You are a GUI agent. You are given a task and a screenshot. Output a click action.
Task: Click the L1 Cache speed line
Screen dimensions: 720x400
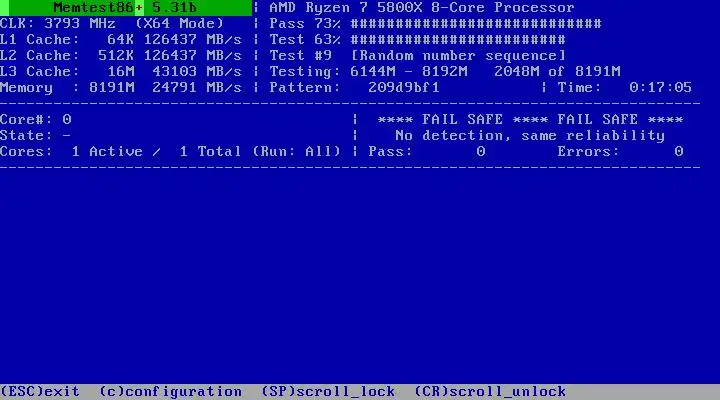121,39
